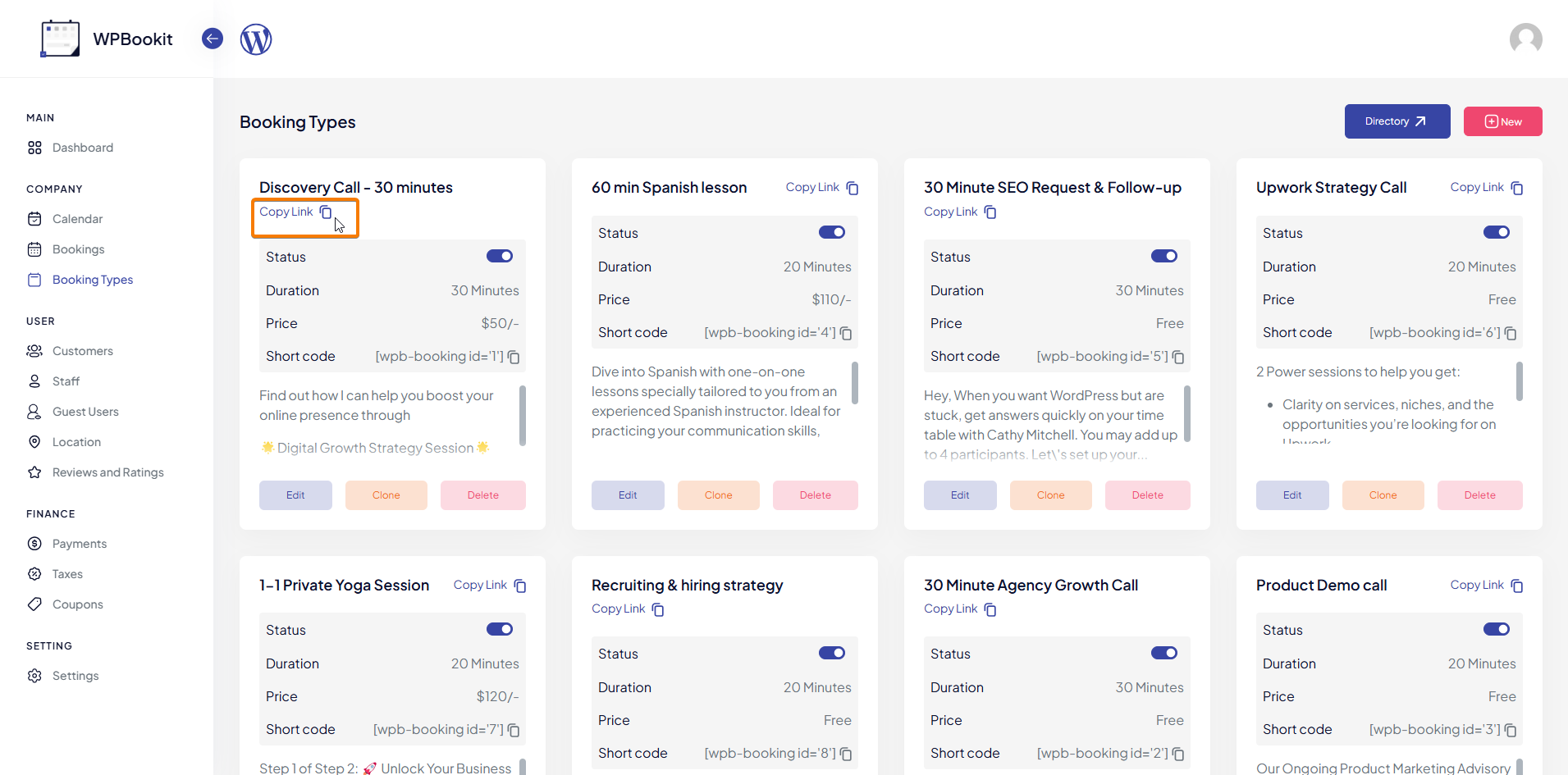
Task: Toggle status of 1-1 Private Yoga Session
Action: click(x=500, y=629)
